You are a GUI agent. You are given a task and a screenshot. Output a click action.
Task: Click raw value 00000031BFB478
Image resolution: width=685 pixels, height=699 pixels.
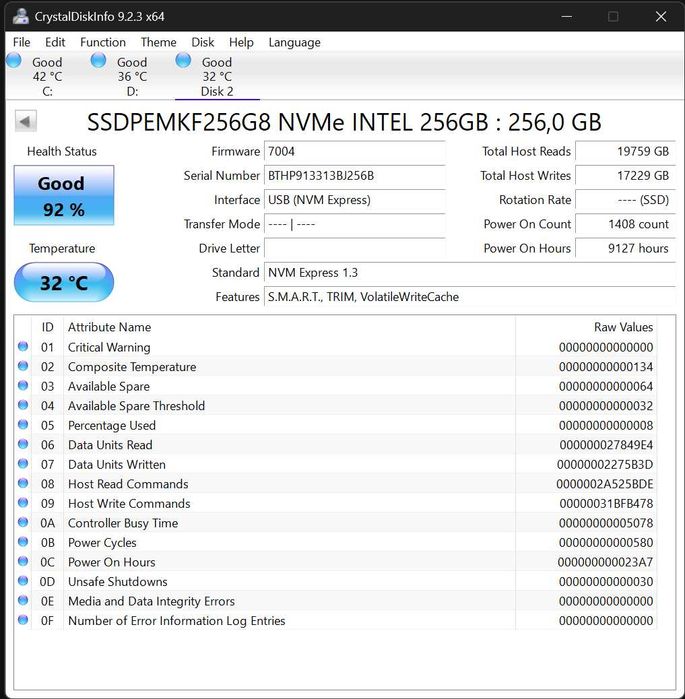click(606, 504)
